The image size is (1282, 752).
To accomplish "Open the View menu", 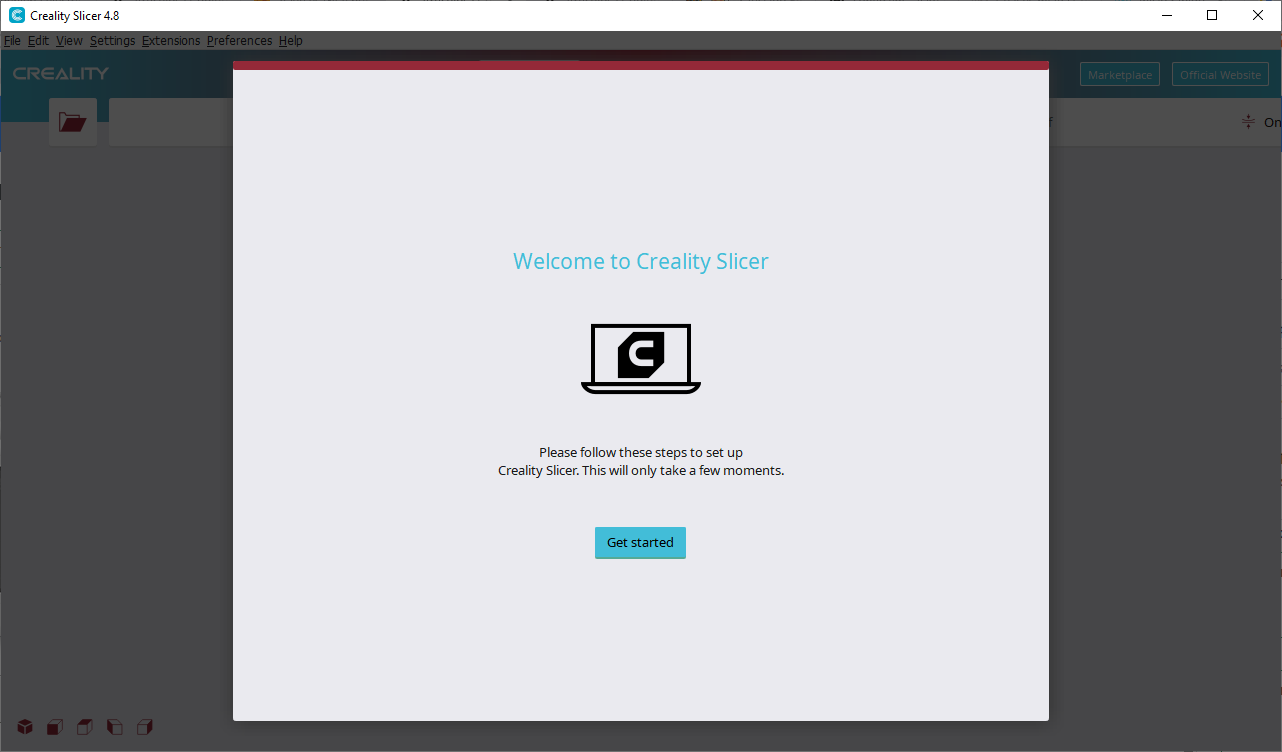I will click(69, 41).
